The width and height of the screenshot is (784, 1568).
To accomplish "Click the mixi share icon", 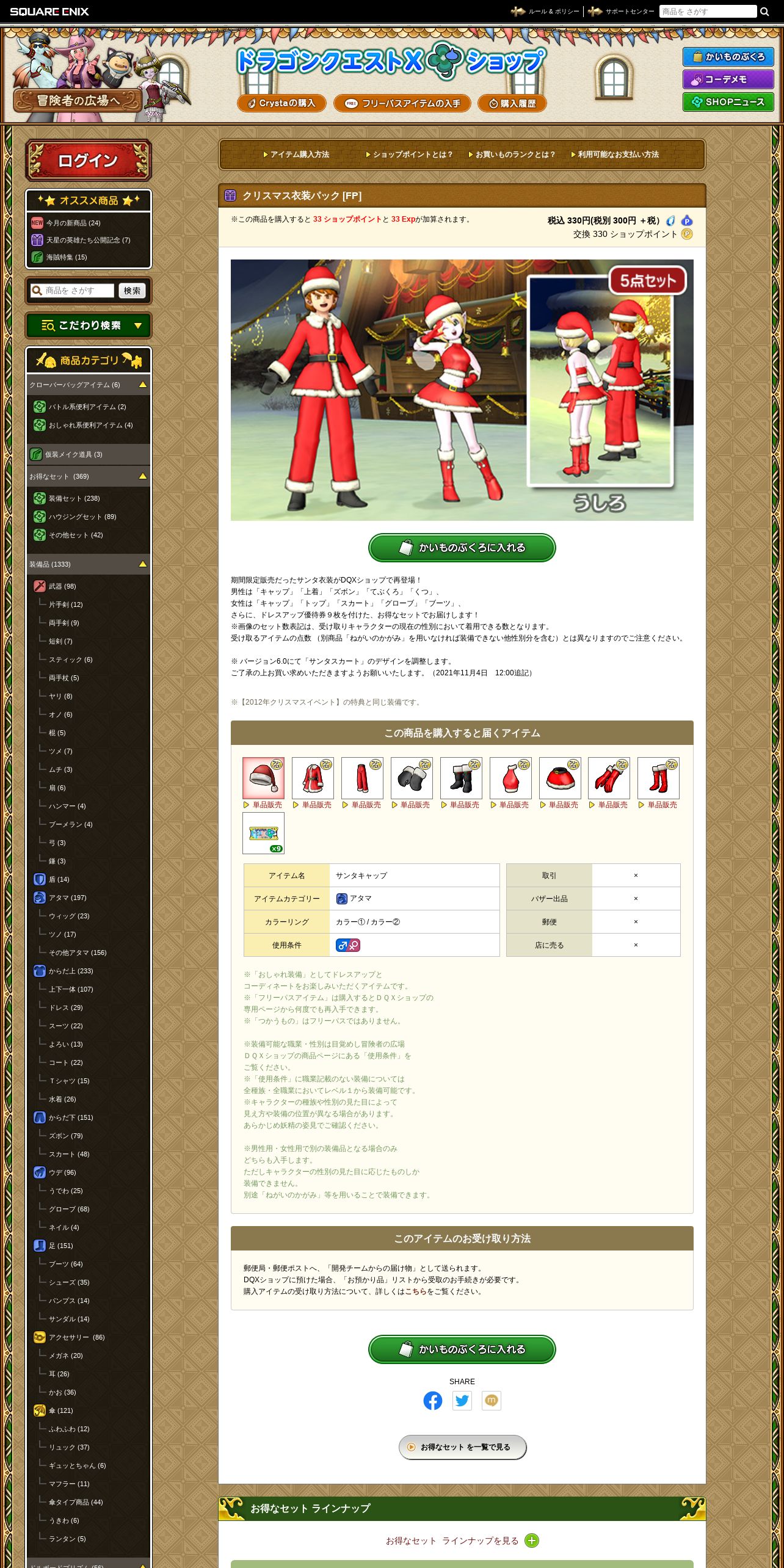I will tap(492, 1401).
